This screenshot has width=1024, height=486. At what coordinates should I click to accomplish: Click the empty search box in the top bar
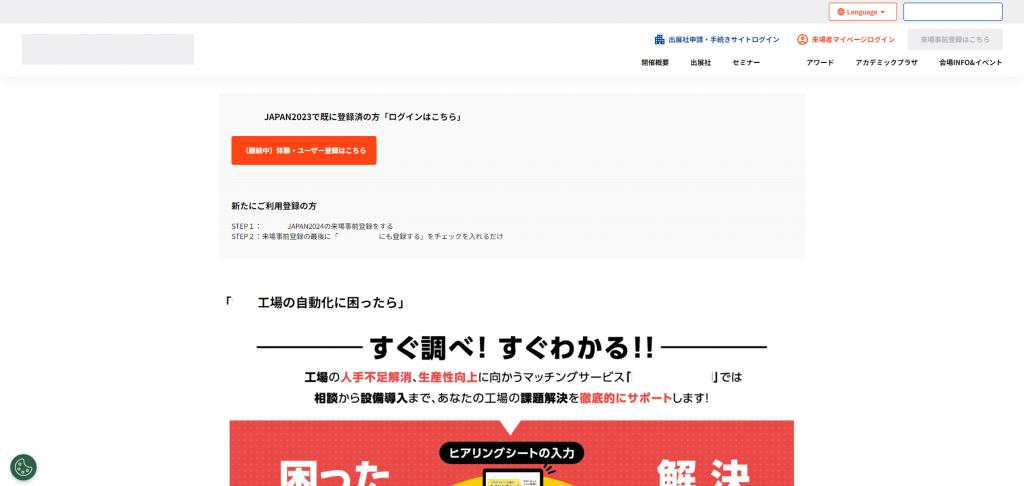(952, 12)
